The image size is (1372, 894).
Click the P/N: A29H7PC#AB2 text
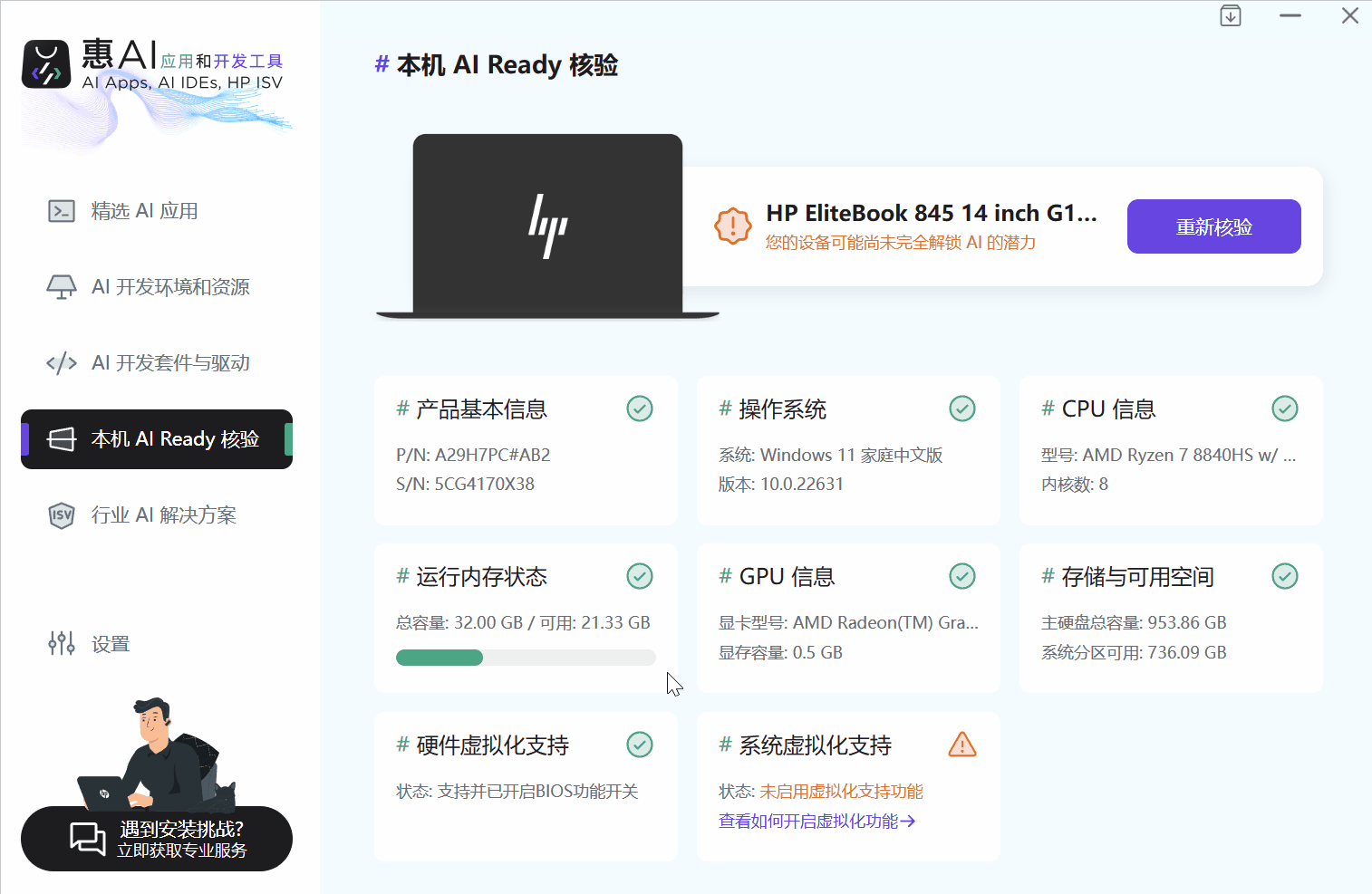coord(473,455)
